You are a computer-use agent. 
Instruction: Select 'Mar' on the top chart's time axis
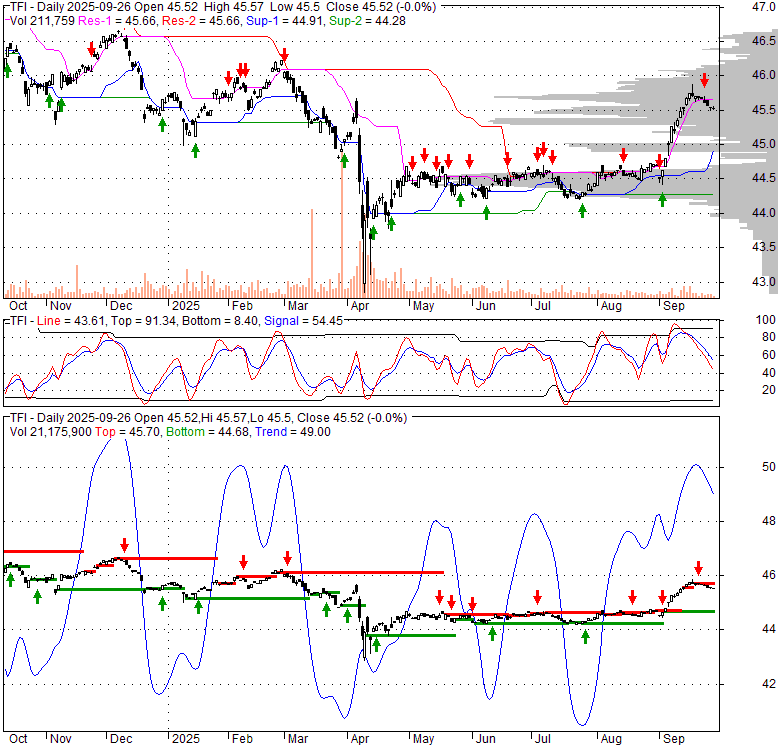click(298, 306)
